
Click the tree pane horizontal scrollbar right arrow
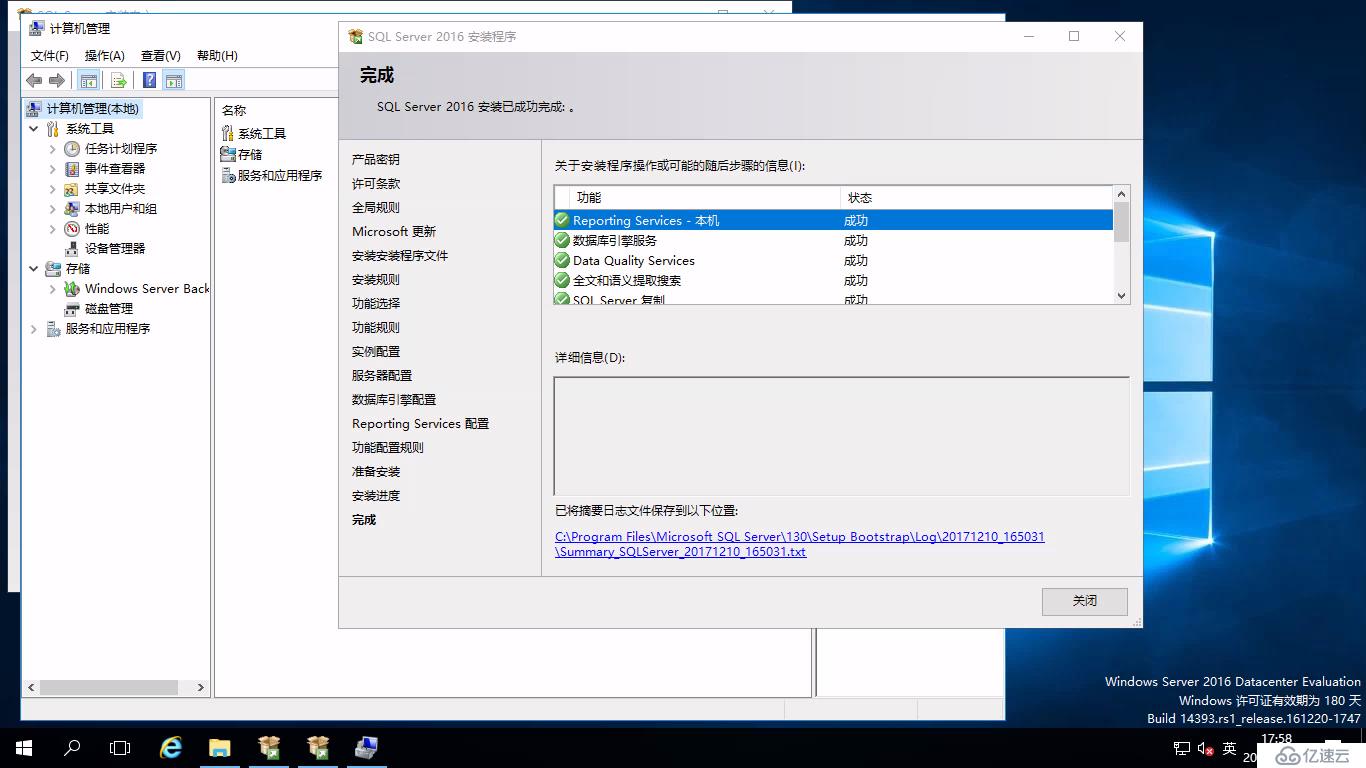200,687
